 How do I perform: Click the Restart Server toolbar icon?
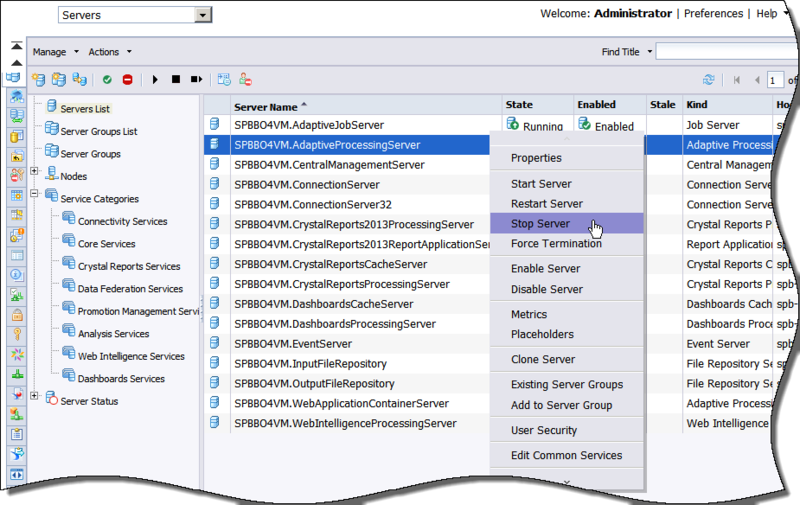coord(196,79)
